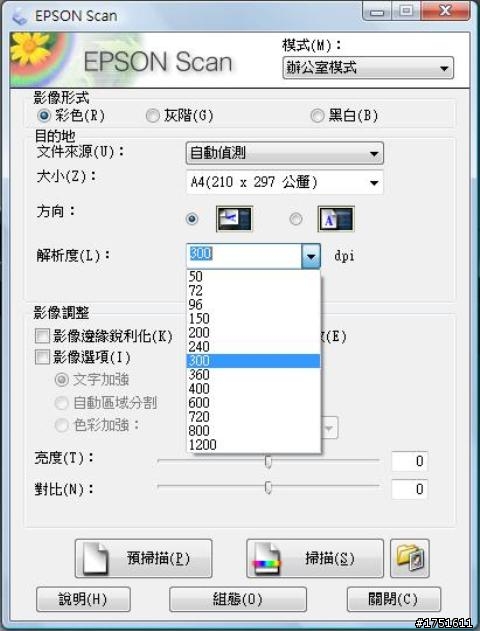Select the 黑白(B) black and white radio button
Screen dimensions: 480x631
point(317,116)
